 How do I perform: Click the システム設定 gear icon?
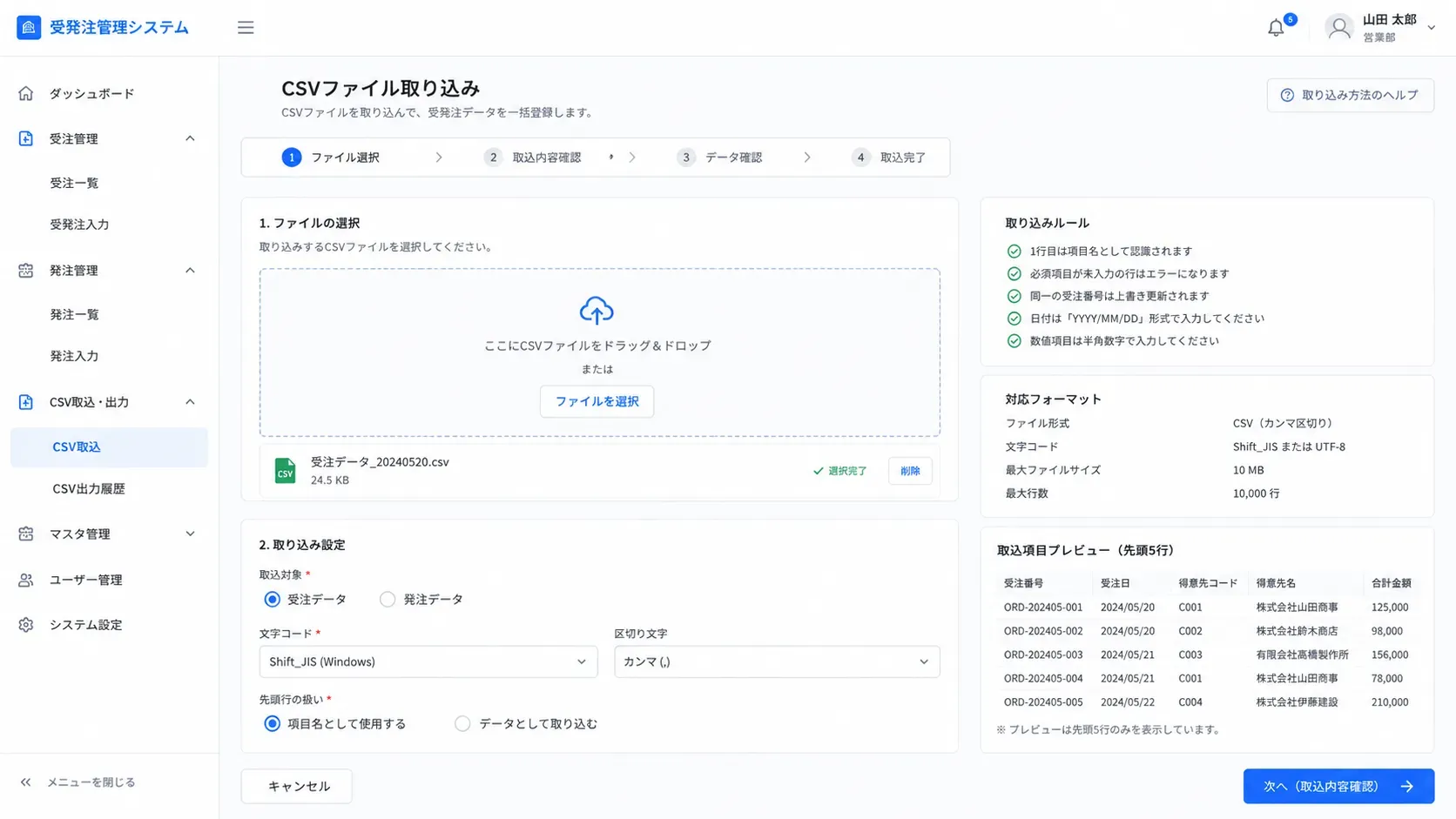[26, 625]
